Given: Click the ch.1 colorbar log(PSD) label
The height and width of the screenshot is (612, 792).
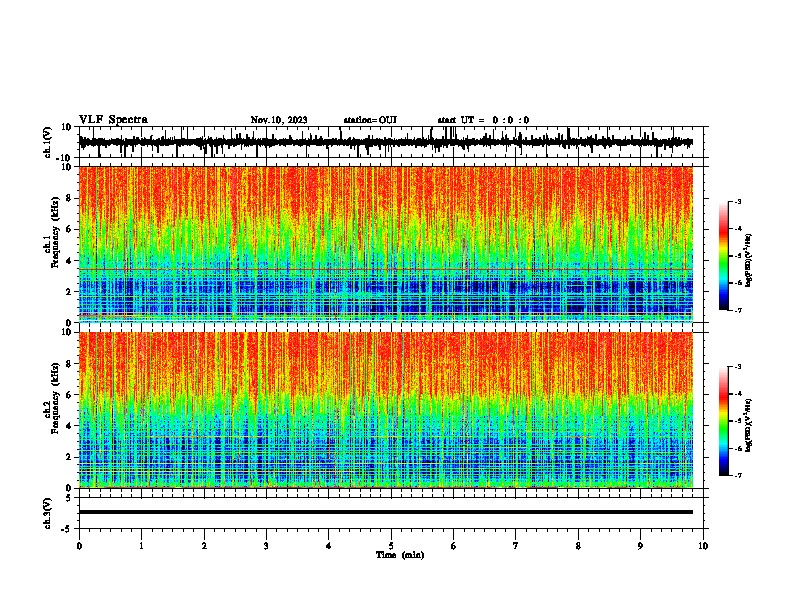Looking at the screenshot, I should pos(749,260).
